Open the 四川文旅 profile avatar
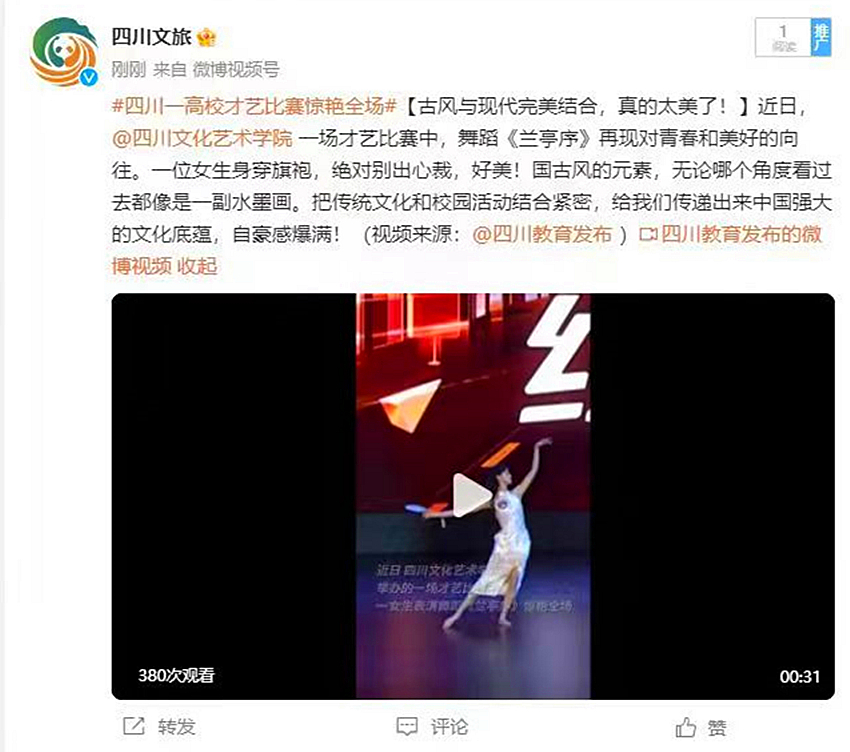This screenshot has width=850, height=752. (x=64, y=52)
